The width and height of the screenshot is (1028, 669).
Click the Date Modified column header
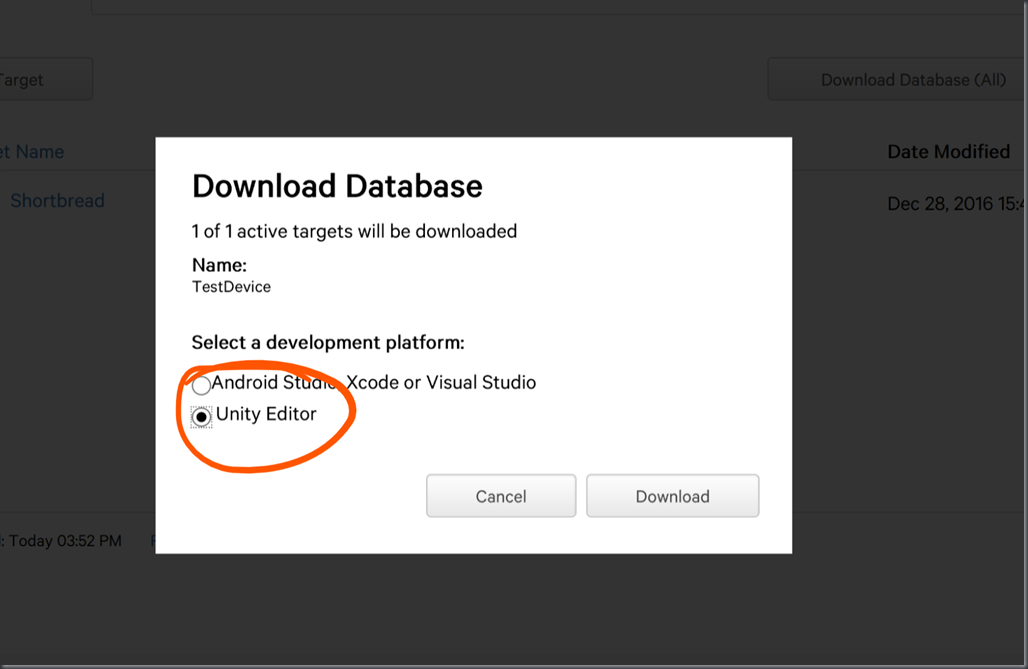[x=949, y=152]
